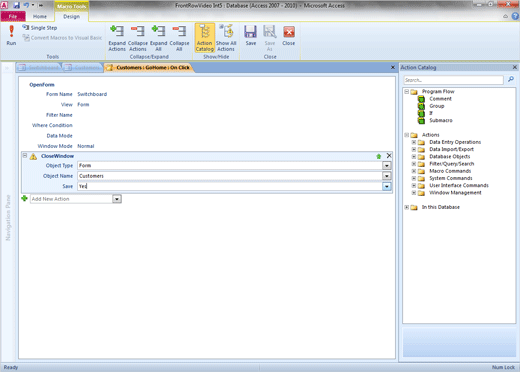Close the macro document with X

[393, 67]
